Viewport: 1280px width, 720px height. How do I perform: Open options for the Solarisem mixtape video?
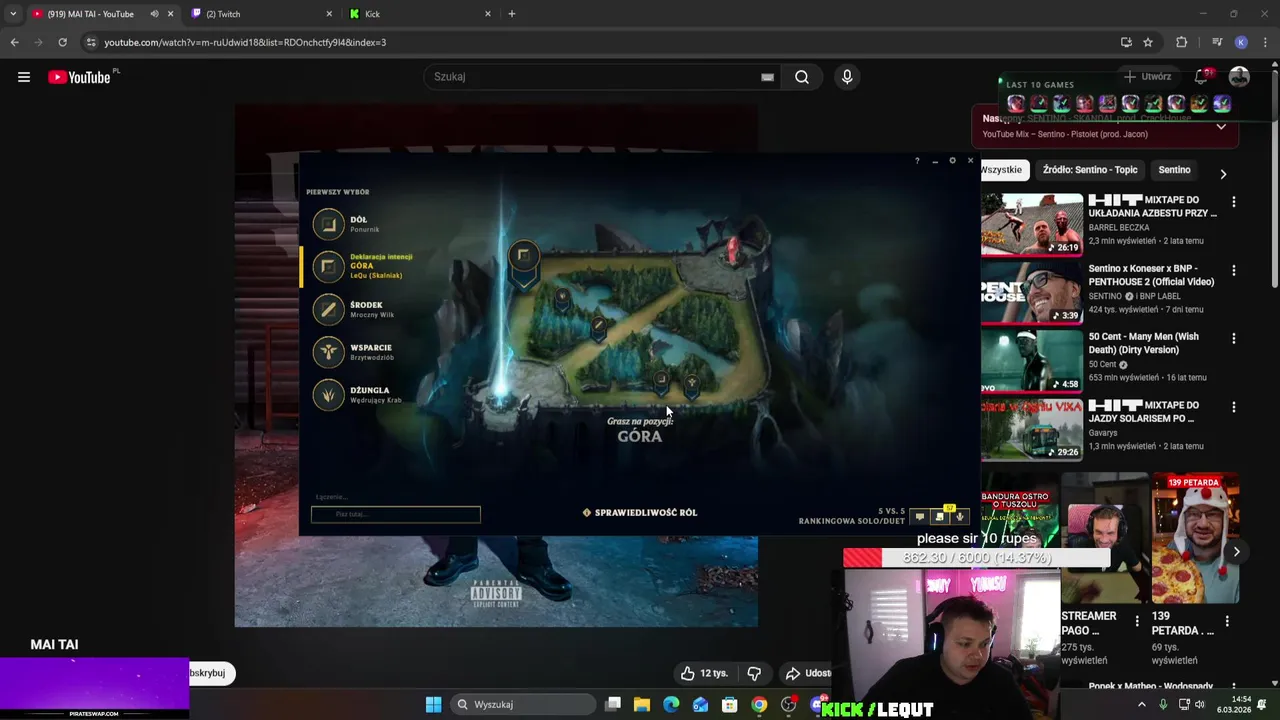[x=1234, y=407]
